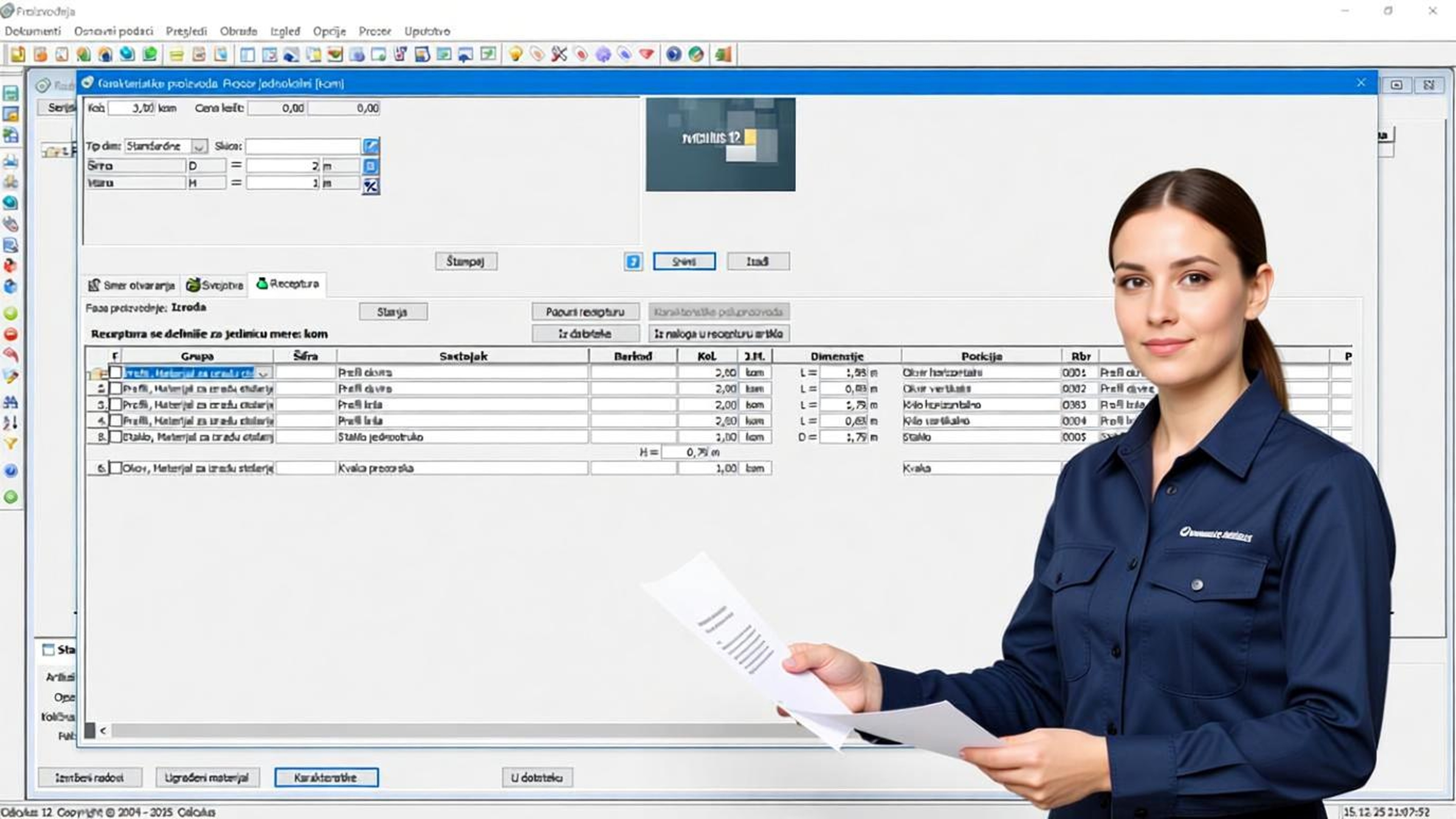Click the percent icon beside the height row
Viewport: 1456px width, 819px height.
coord(371,185)
